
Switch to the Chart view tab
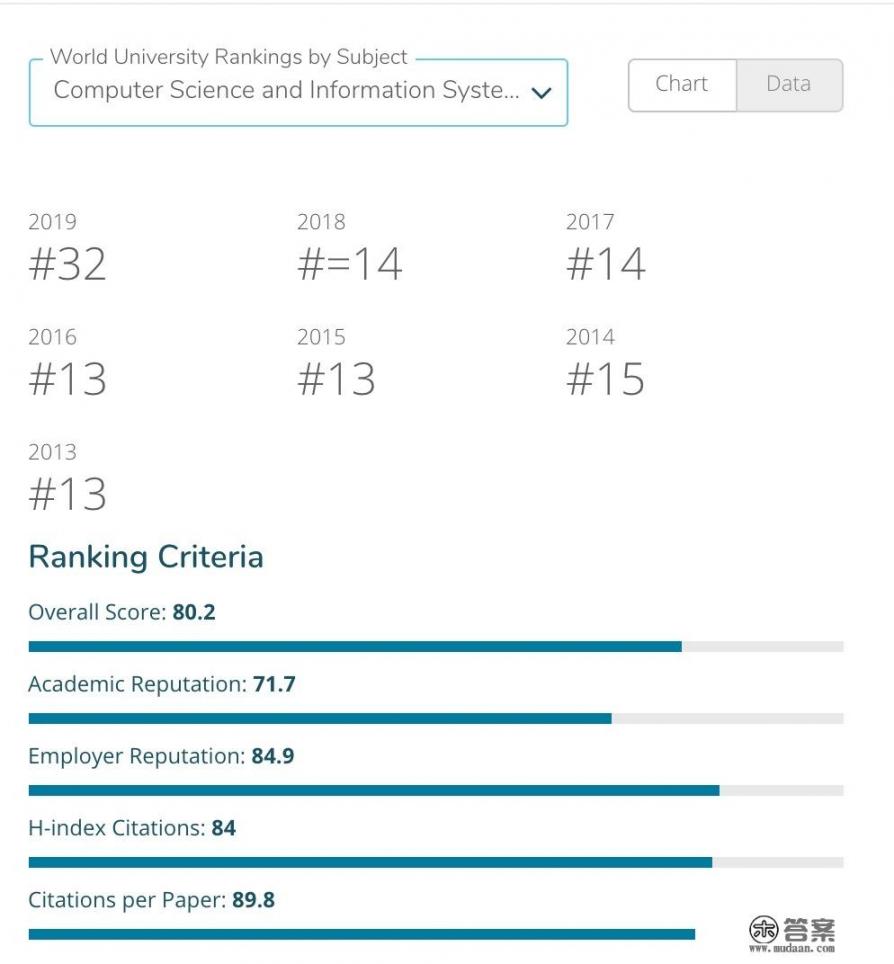tap(682, 85)
